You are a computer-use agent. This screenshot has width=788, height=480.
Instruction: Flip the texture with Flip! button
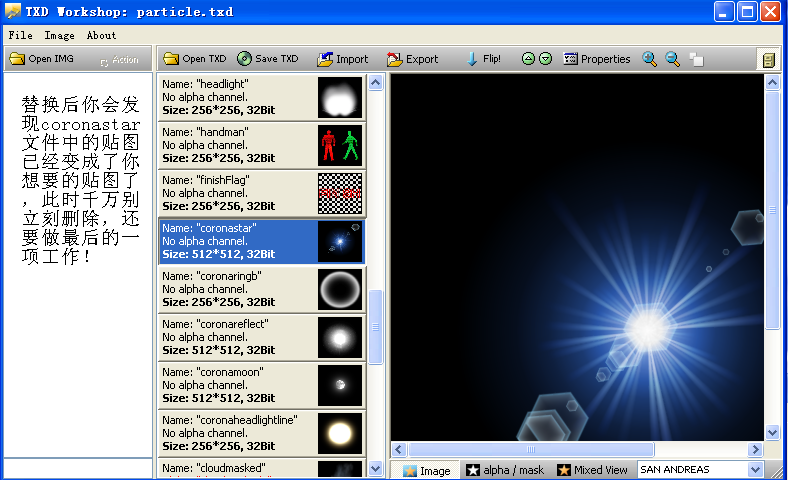point(484,59)
